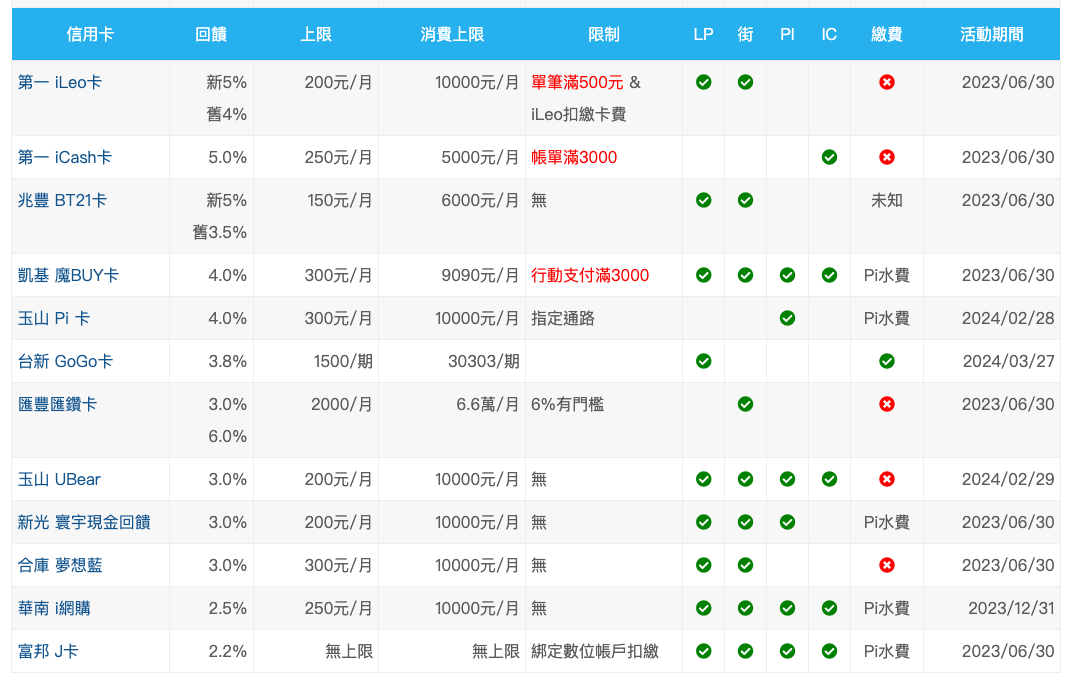Open the 凱基 魔BUY卡 card link

[x=68, y=276]
